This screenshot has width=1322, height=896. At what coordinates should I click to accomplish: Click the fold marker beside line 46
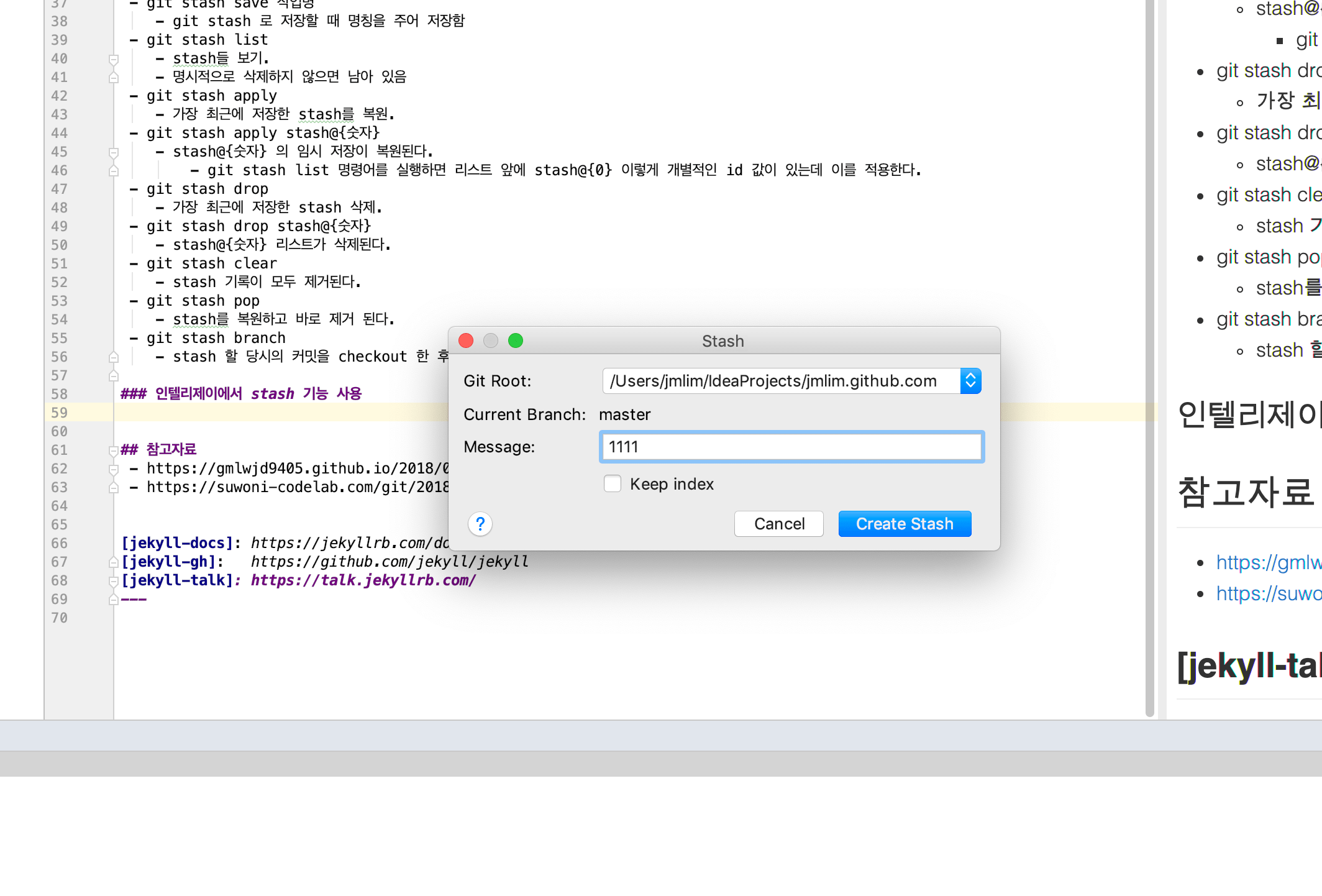point(113,170)
